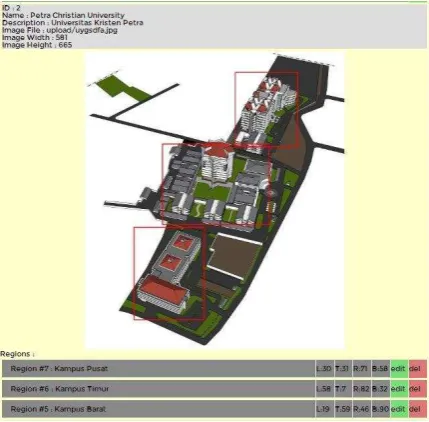The height and width of the screenshot is (422, 429).
Task: Select the 'Region #6 : Kampus Timur' row label
Action: point(158,389)
